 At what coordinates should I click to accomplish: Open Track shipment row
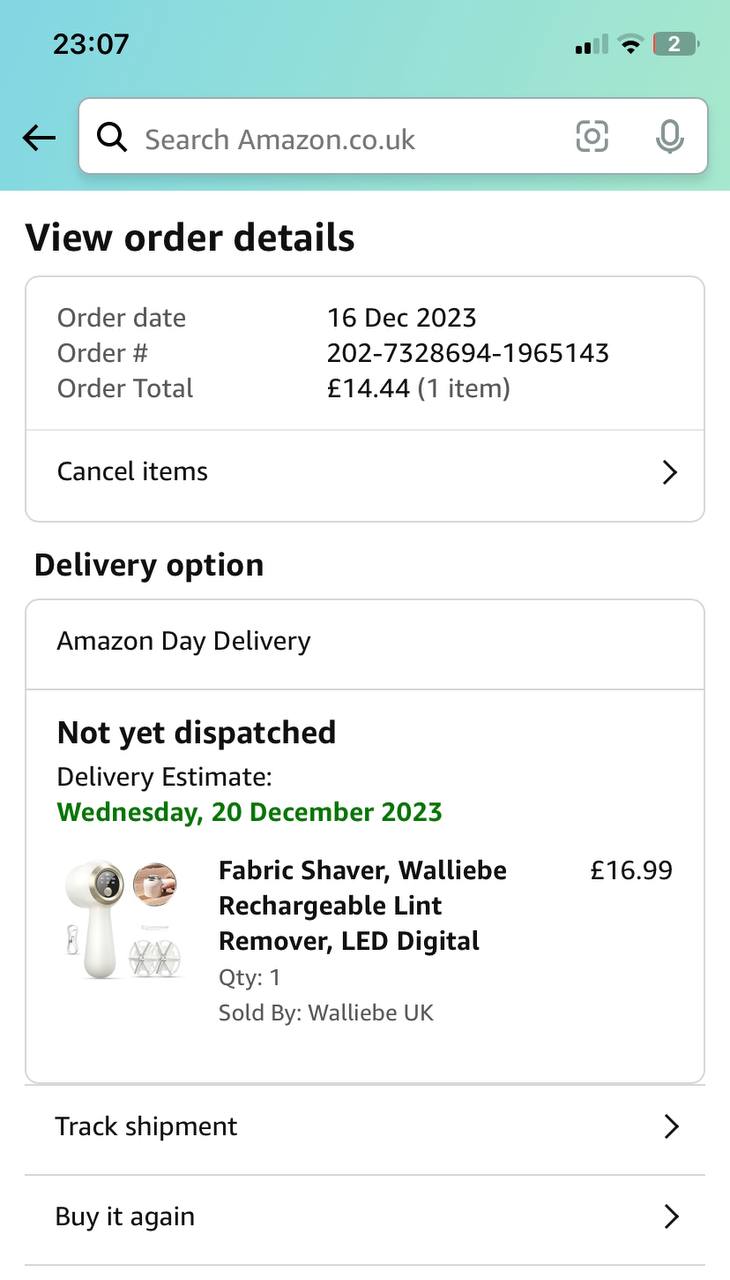coord(146,1127)
